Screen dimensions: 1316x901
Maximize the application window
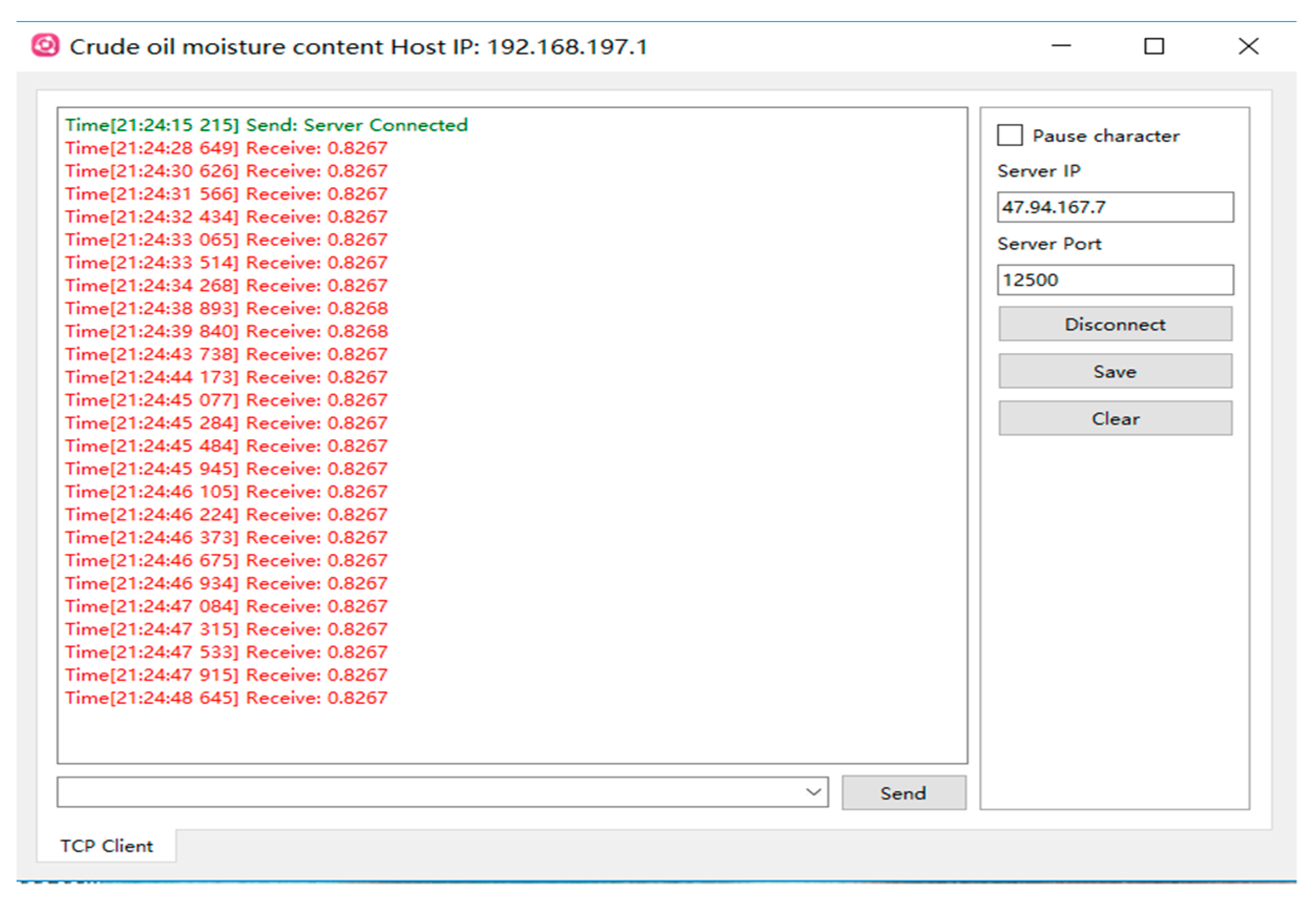point(1154,46)
